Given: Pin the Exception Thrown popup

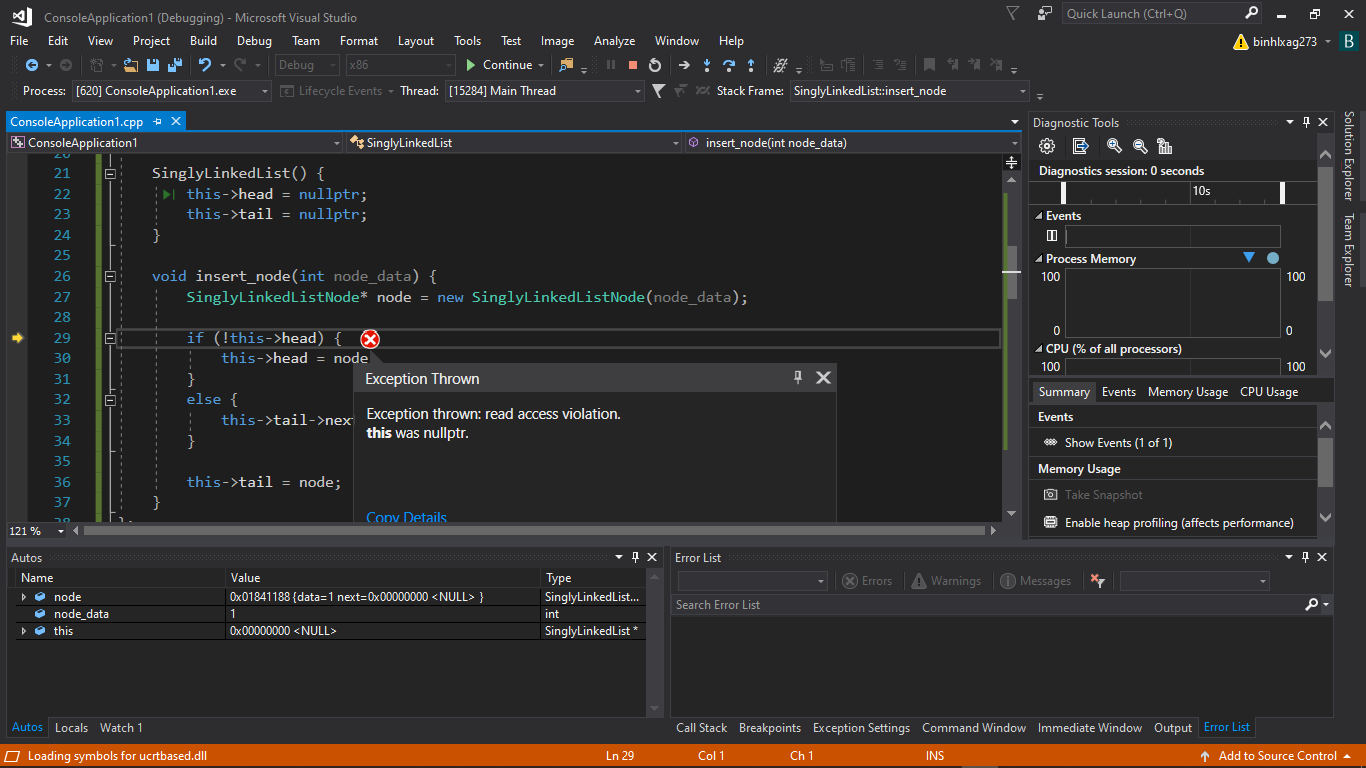Looking at the screenshot, I should click(798, 378).
